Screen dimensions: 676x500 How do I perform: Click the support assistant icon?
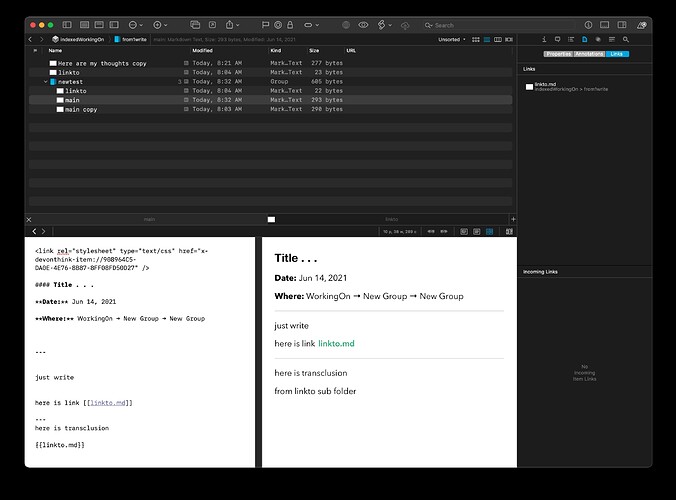pos(642,25)
